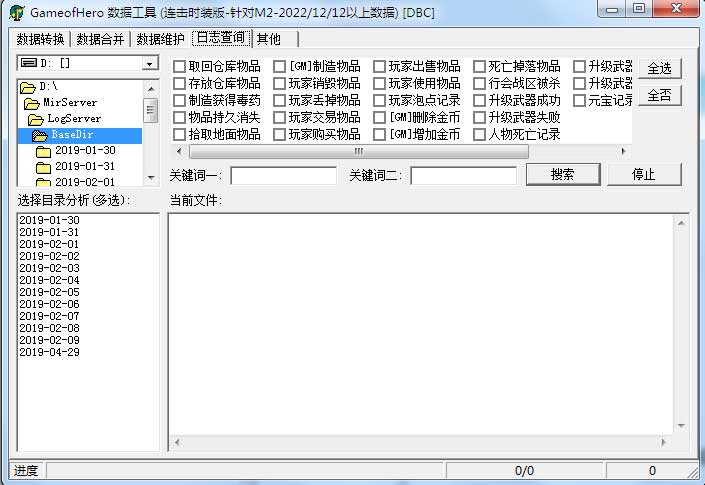Select the 日志查询 tab

tap(221, 38)
